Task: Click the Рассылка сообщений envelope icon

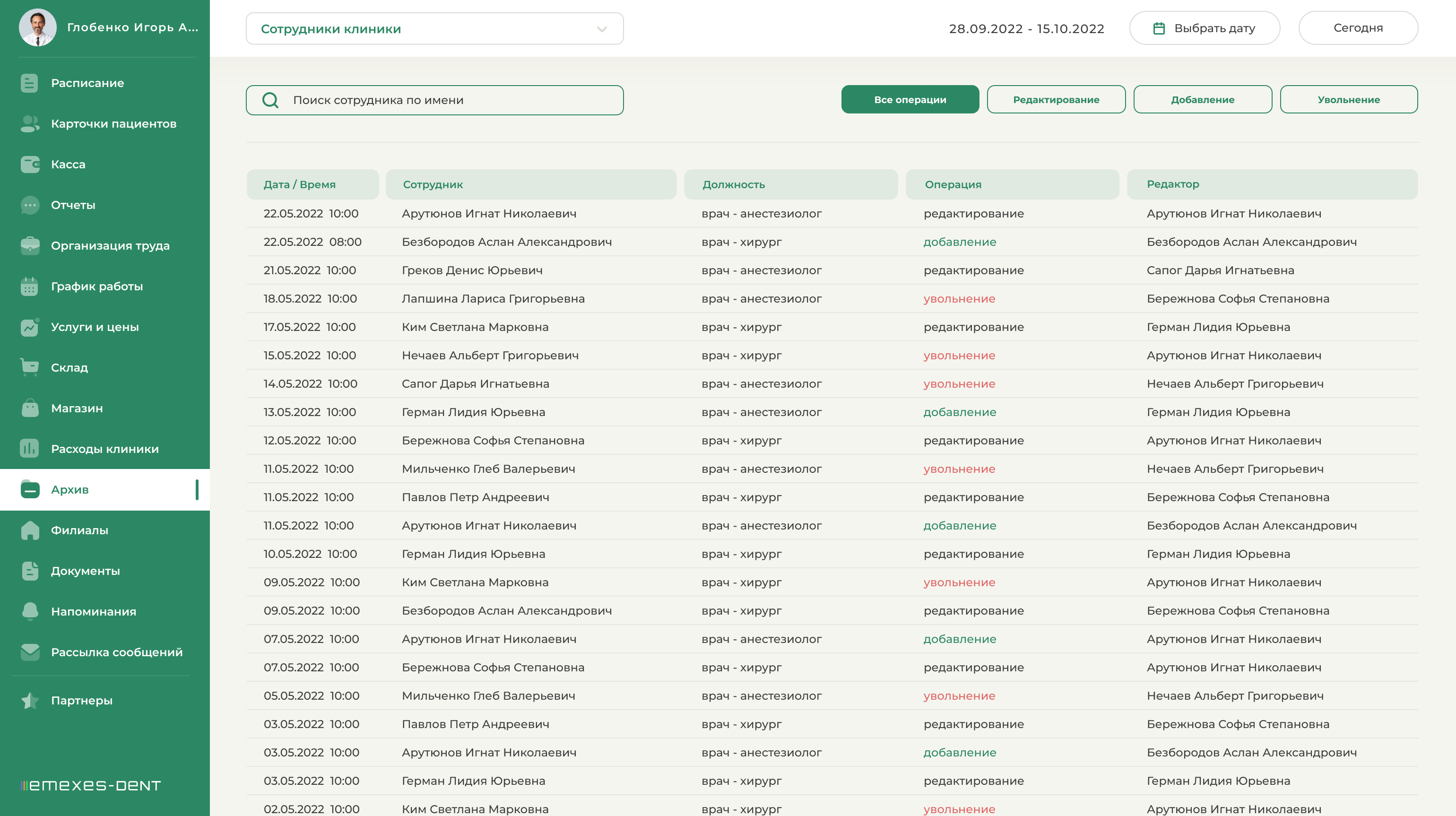Action: tap(30, 652)
